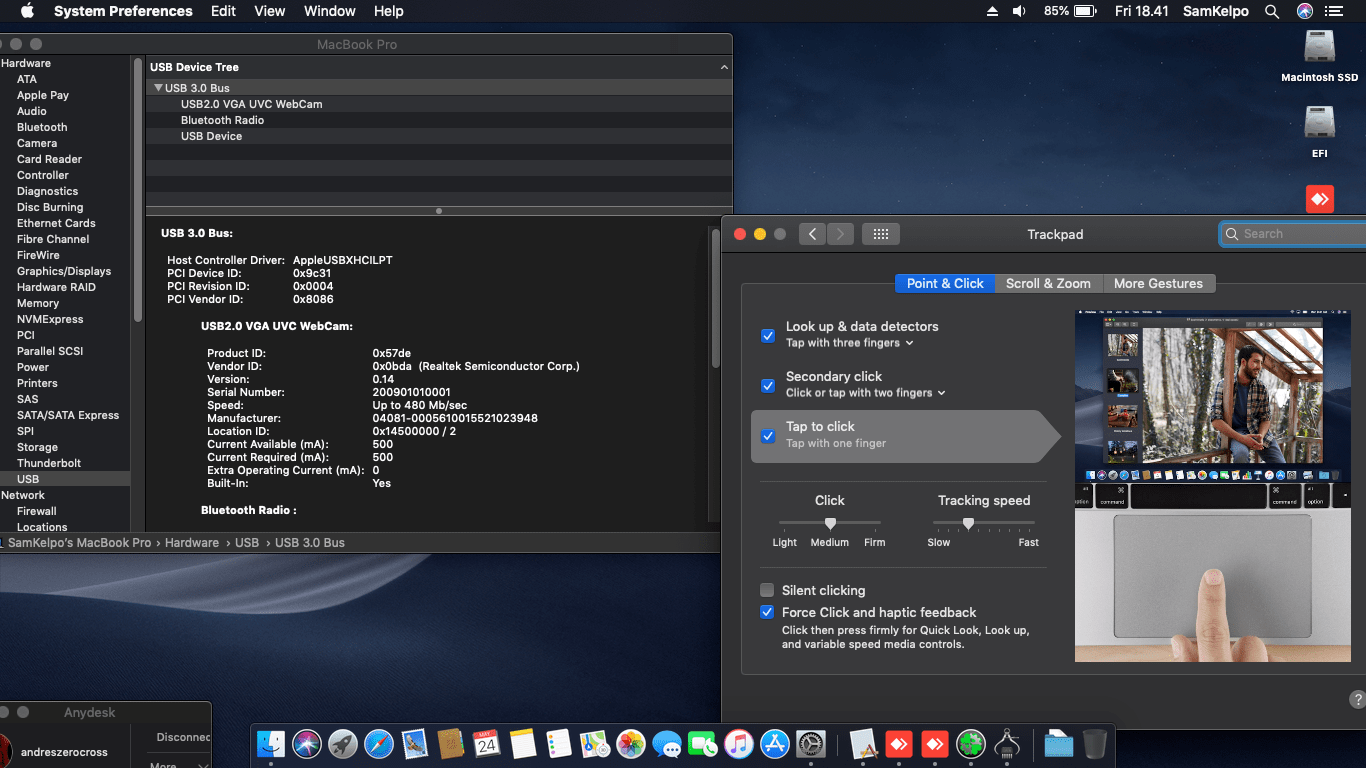
Task: Toggle the Secondary click checkbox
Action: [768, 386]
